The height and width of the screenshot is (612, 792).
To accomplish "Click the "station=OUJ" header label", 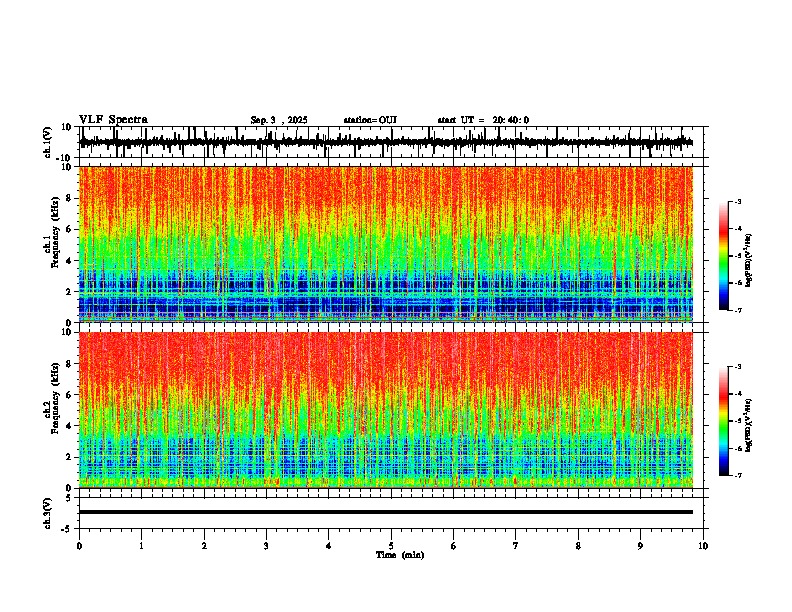I will coord(370,120).
